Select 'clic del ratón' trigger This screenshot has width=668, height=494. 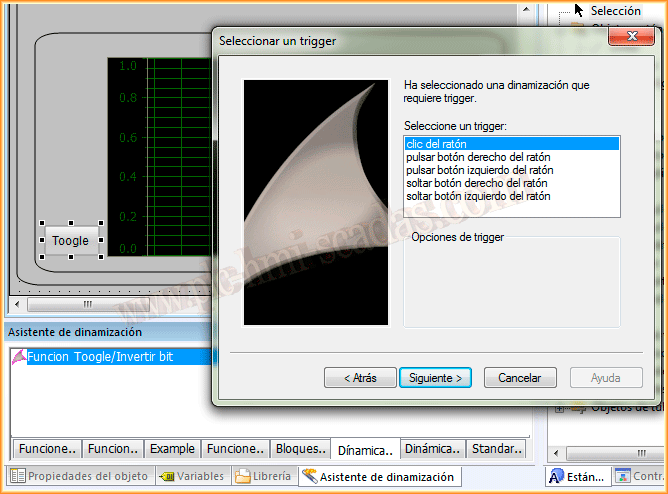click(x=438, y=145)
